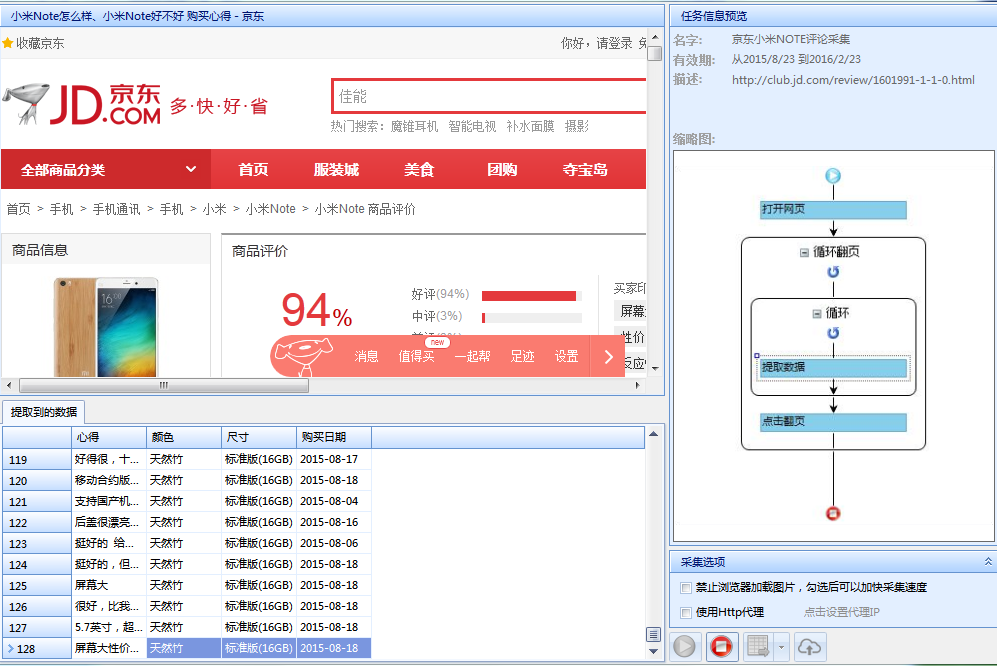Screen dimensions: 997x666
Task: Click the data table scroll down arrow
Action: [653, 651]
